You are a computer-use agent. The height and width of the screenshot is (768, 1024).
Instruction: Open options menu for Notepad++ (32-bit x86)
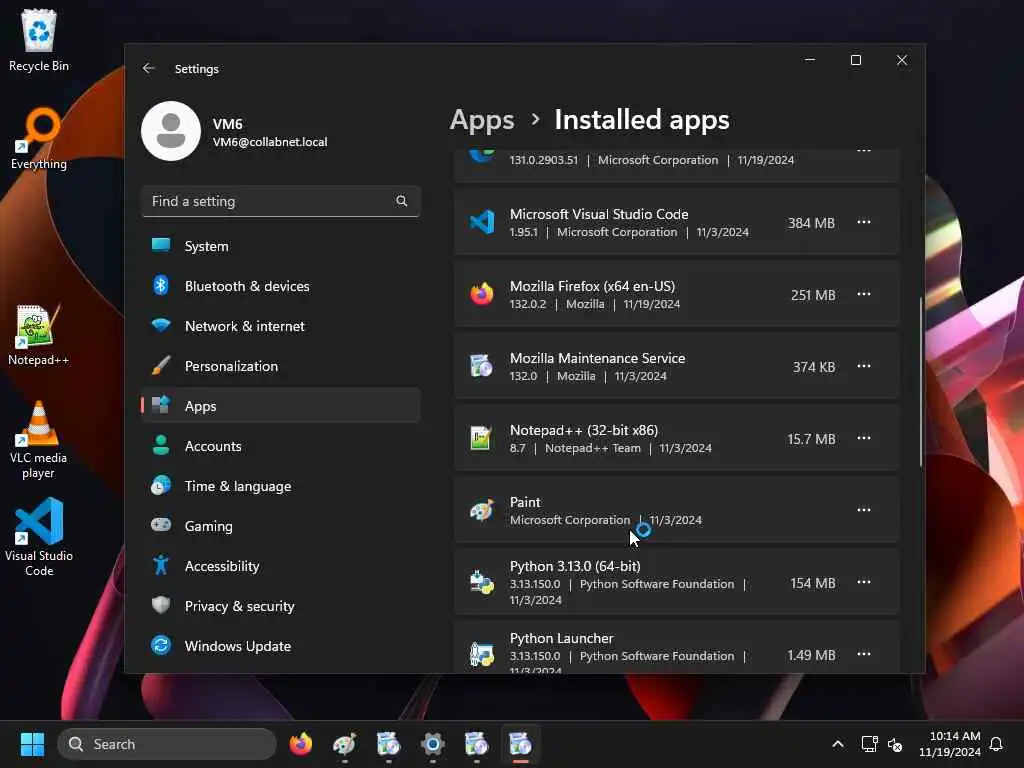864,438
